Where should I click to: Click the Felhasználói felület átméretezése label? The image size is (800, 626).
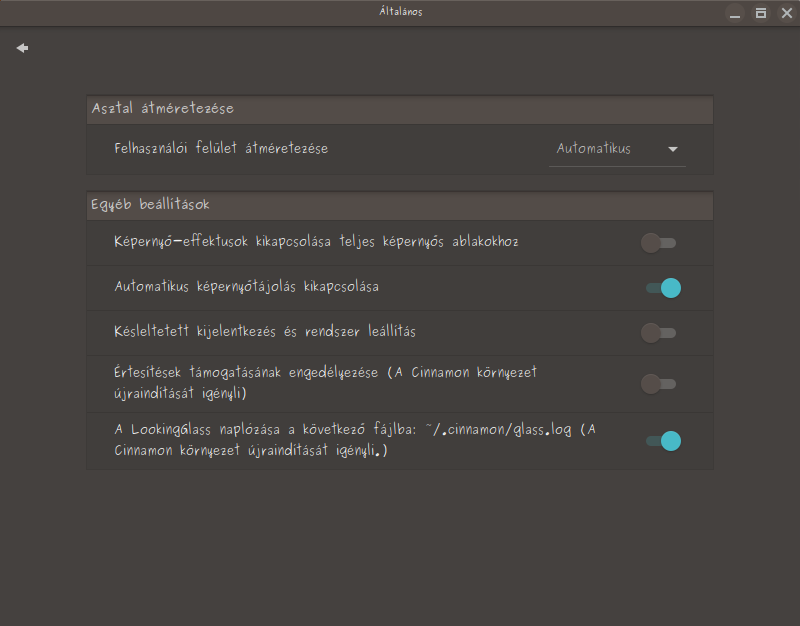tap(221, 148)
